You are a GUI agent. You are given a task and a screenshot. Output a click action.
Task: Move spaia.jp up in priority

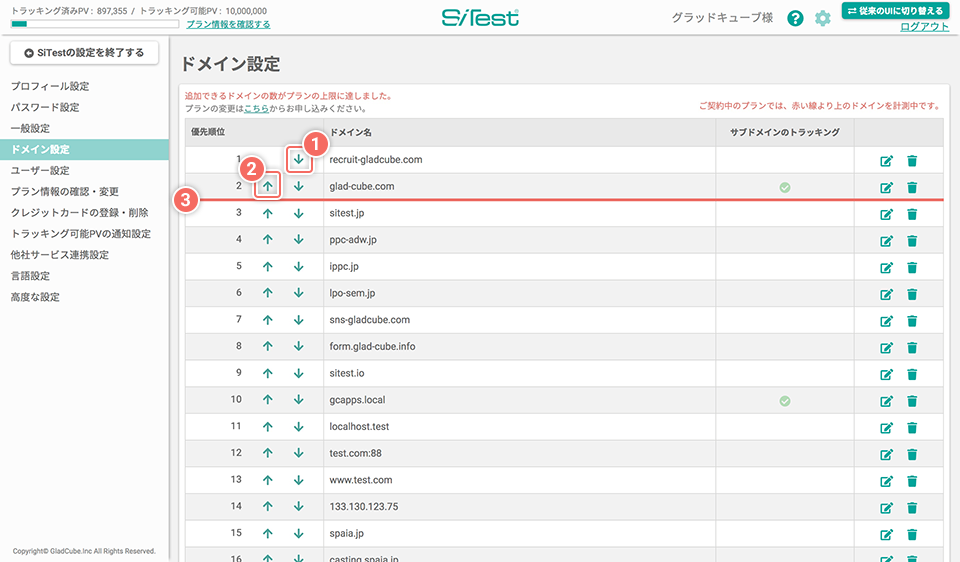pos(268,533)
